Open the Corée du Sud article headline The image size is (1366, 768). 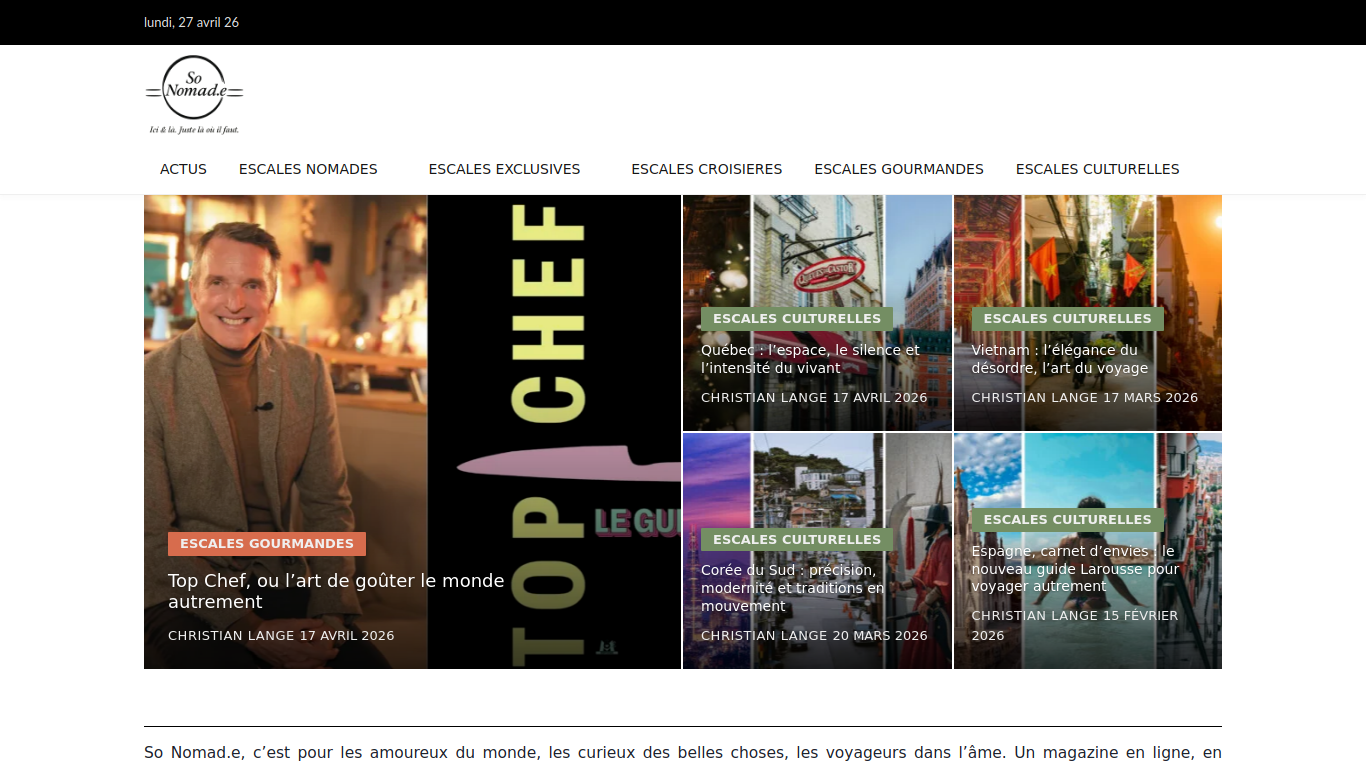pyautogui.click(x=793, y=588)
